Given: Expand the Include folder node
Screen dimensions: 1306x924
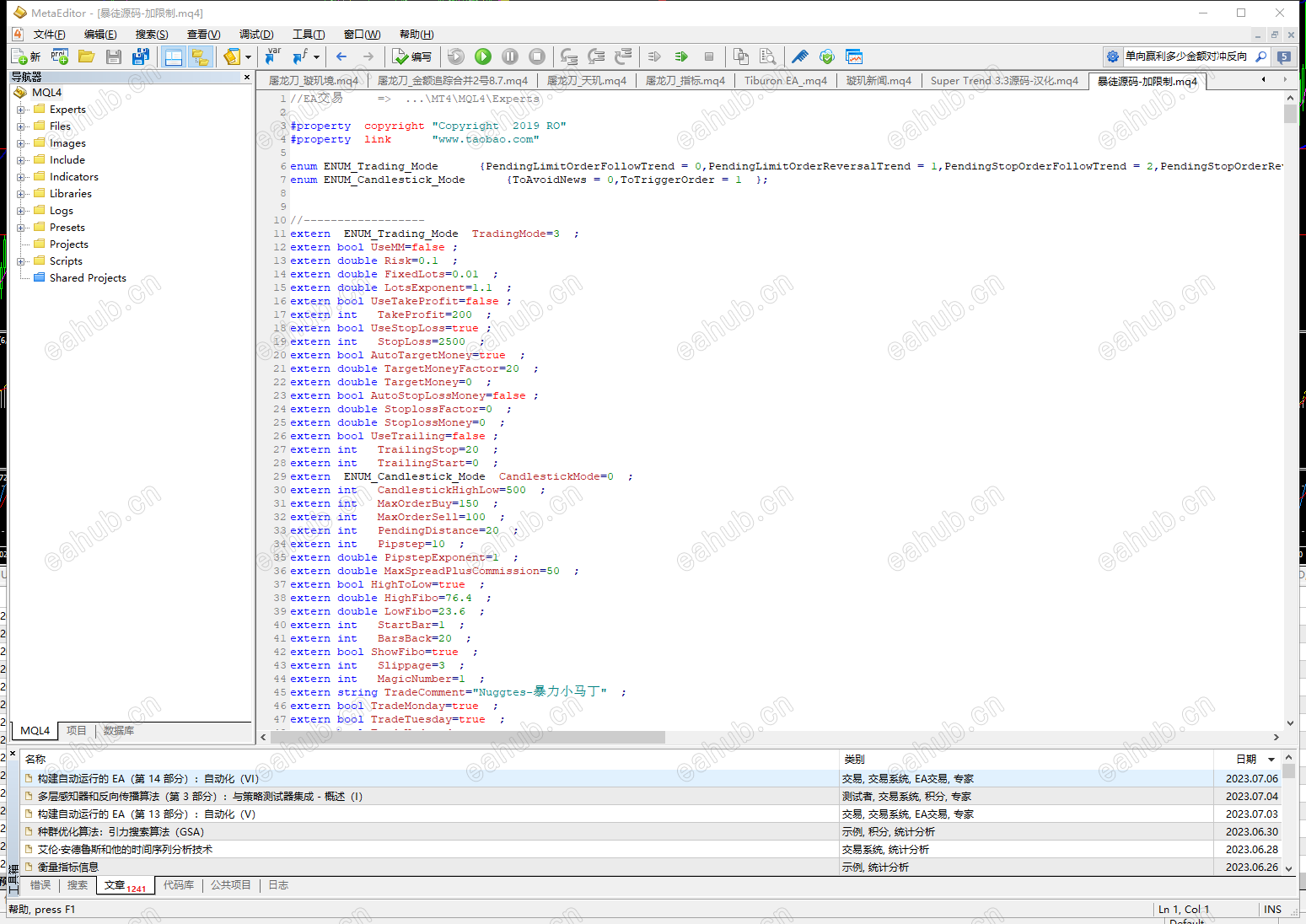Looking at the screenshot, I should (21, 160).
